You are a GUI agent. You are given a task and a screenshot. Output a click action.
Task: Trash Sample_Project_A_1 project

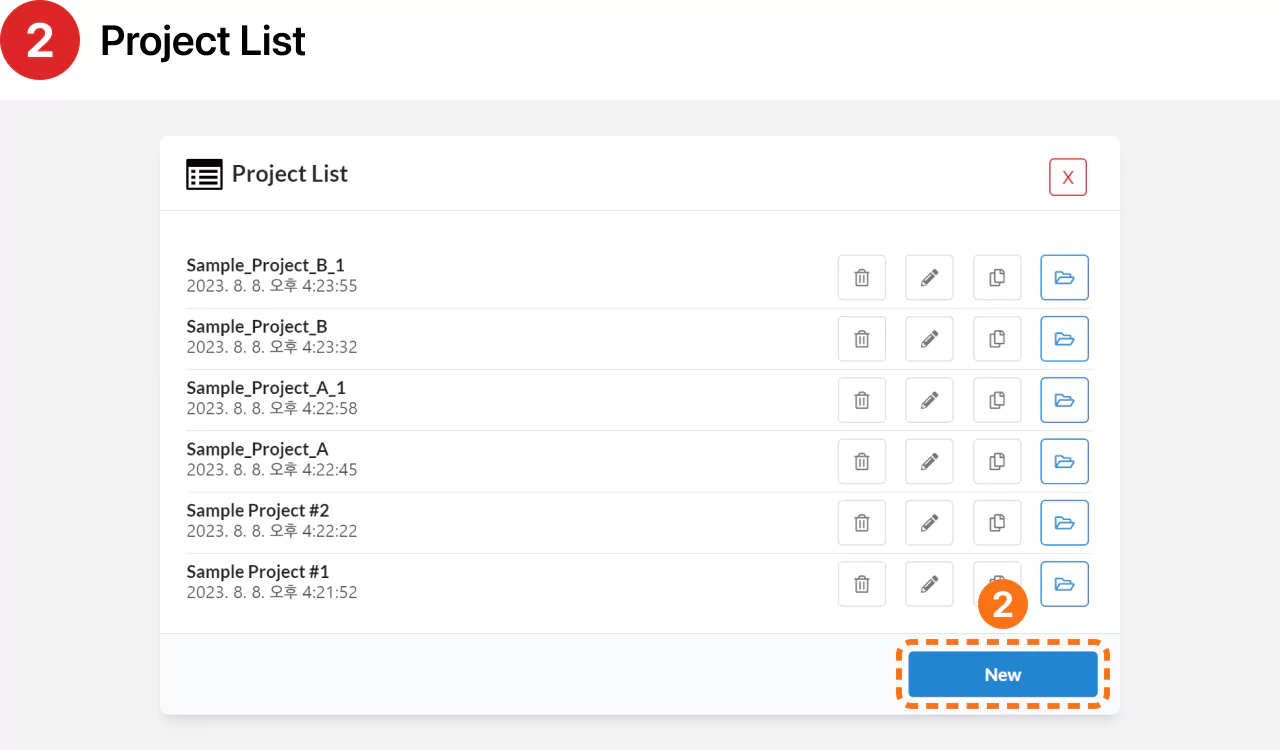click(861, 400)
